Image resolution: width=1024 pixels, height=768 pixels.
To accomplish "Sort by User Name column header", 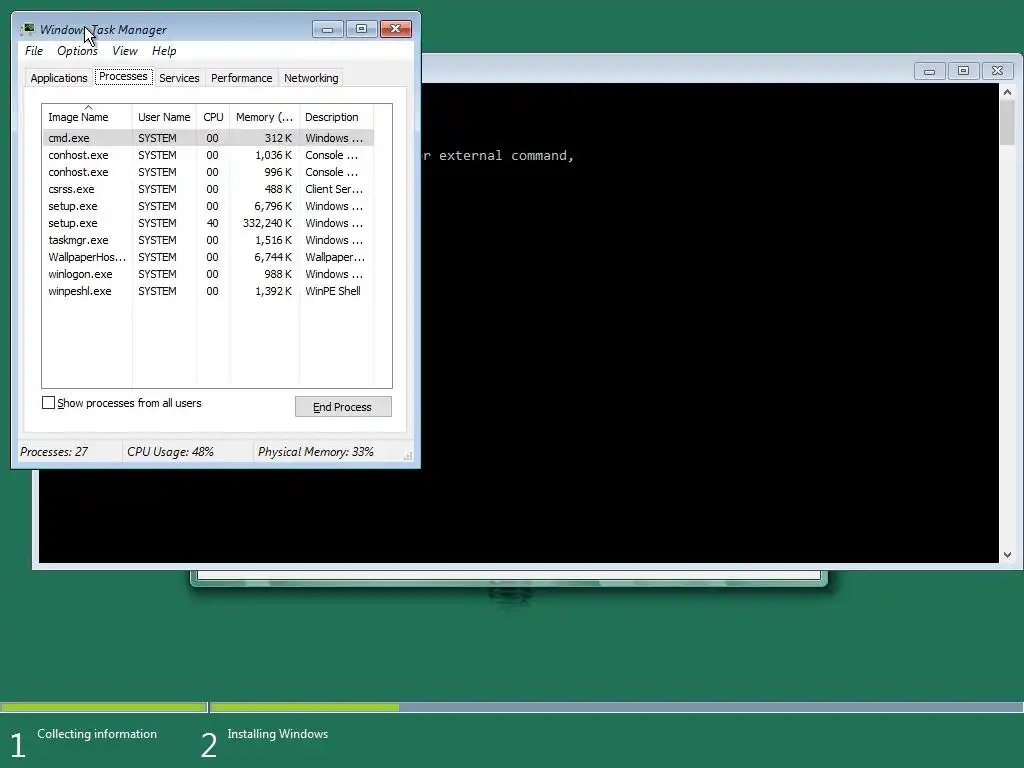I will point(164,117).
